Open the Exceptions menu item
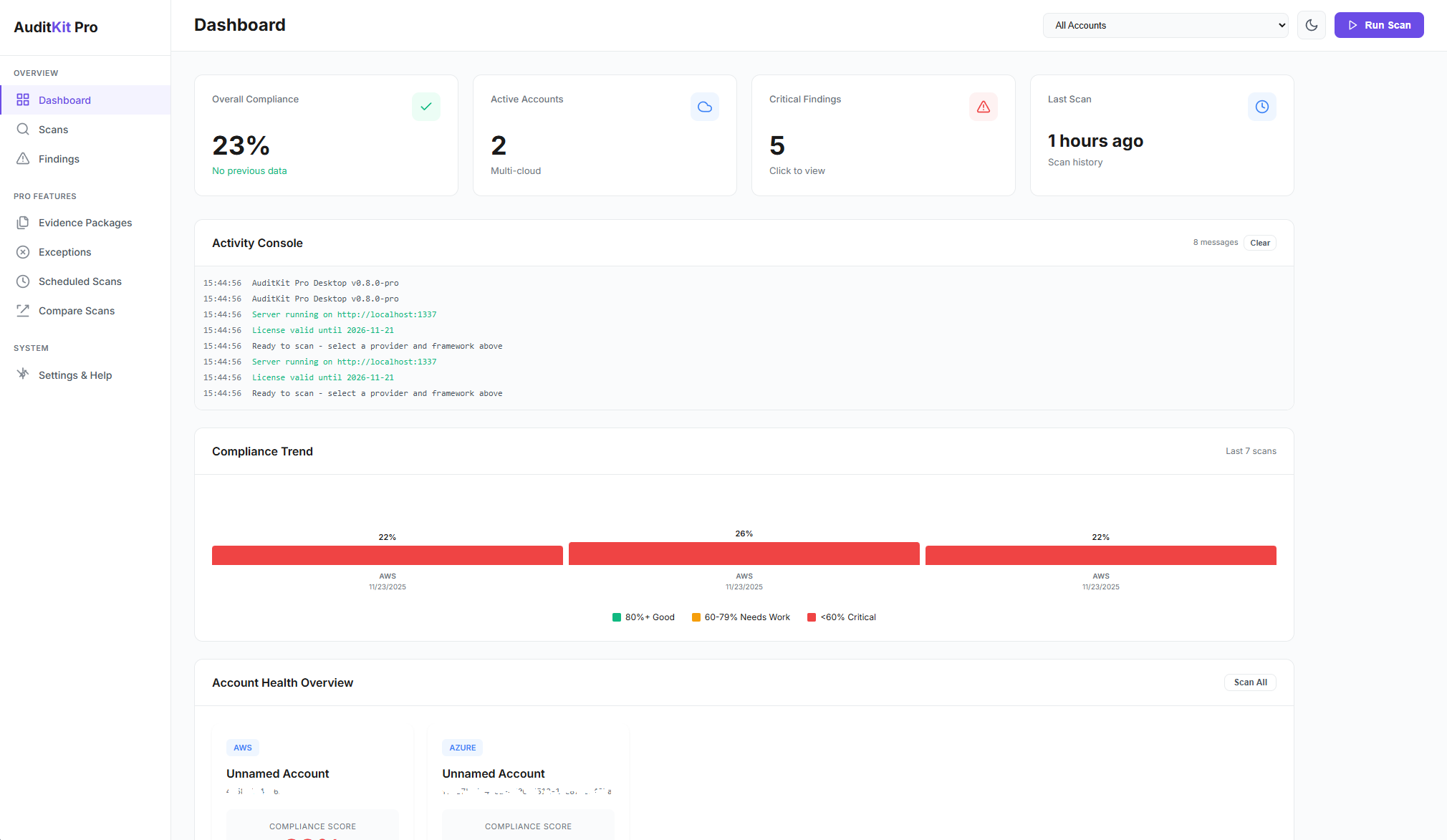The width and height of the screenshot is (1447, 840). [64, 252]
